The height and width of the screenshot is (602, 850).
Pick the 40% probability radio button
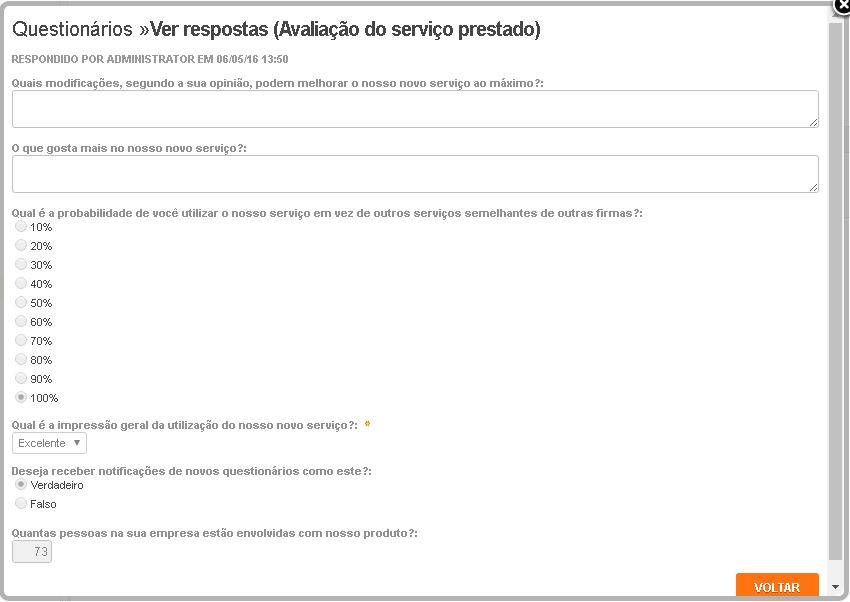point(21,283)
